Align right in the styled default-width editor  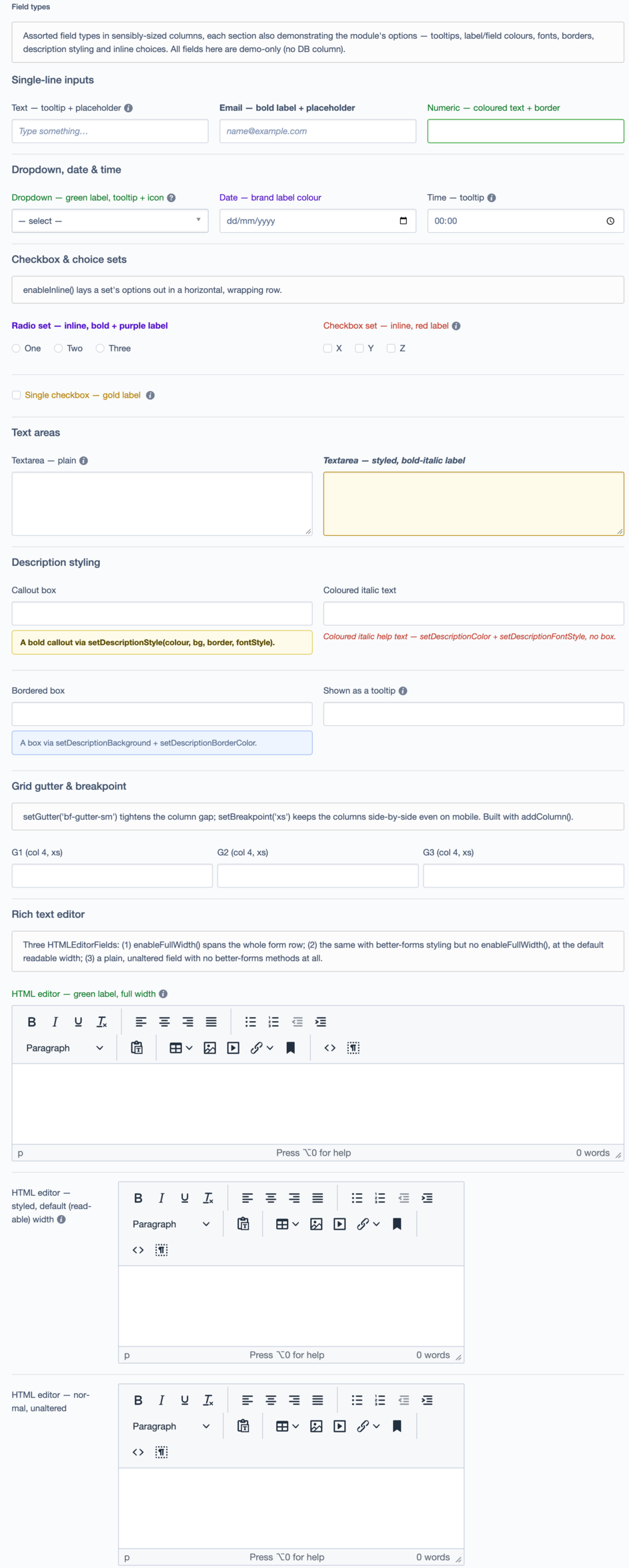pyautogui.click(x=293, y=1198)
